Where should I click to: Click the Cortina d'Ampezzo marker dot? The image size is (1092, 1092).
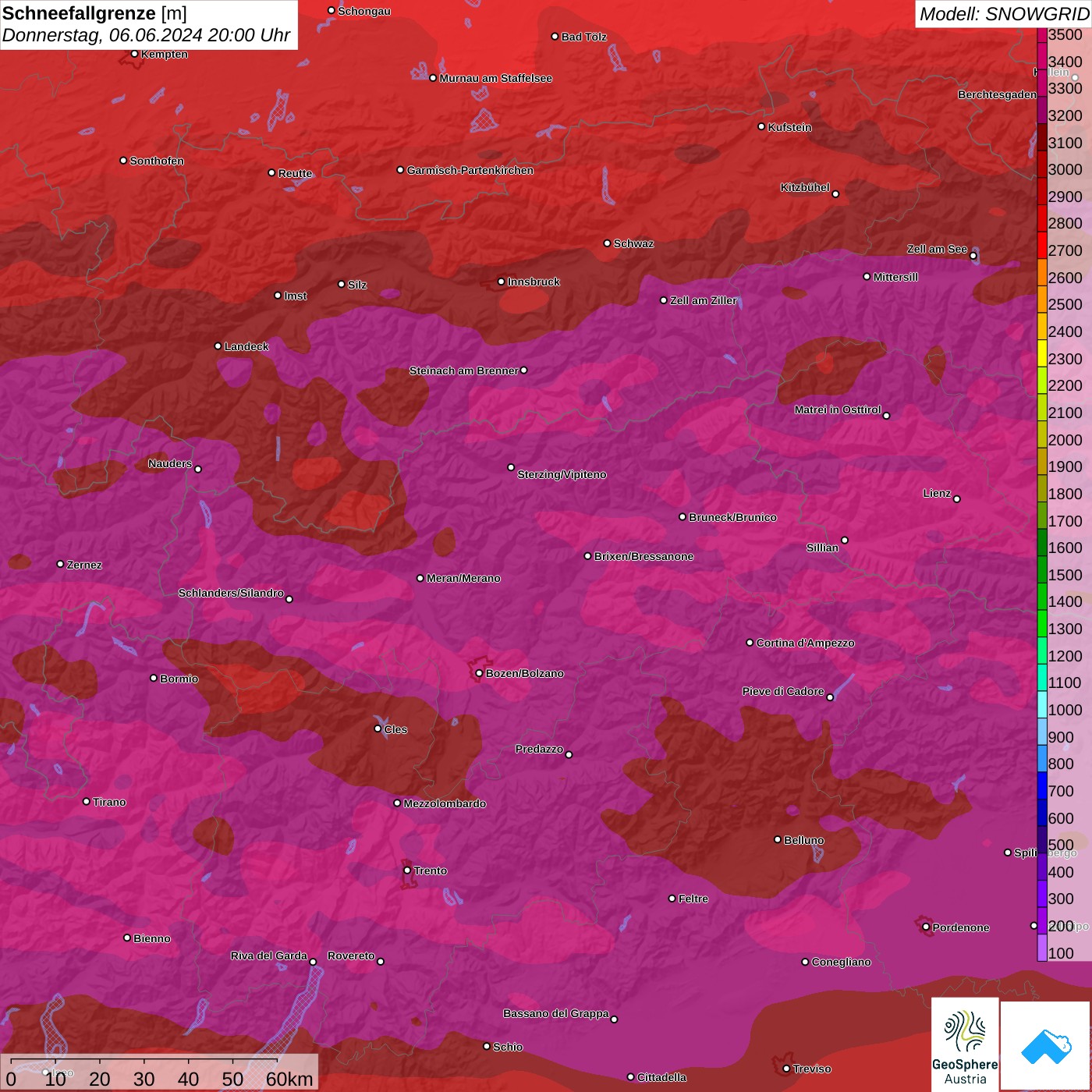[750, 643]
